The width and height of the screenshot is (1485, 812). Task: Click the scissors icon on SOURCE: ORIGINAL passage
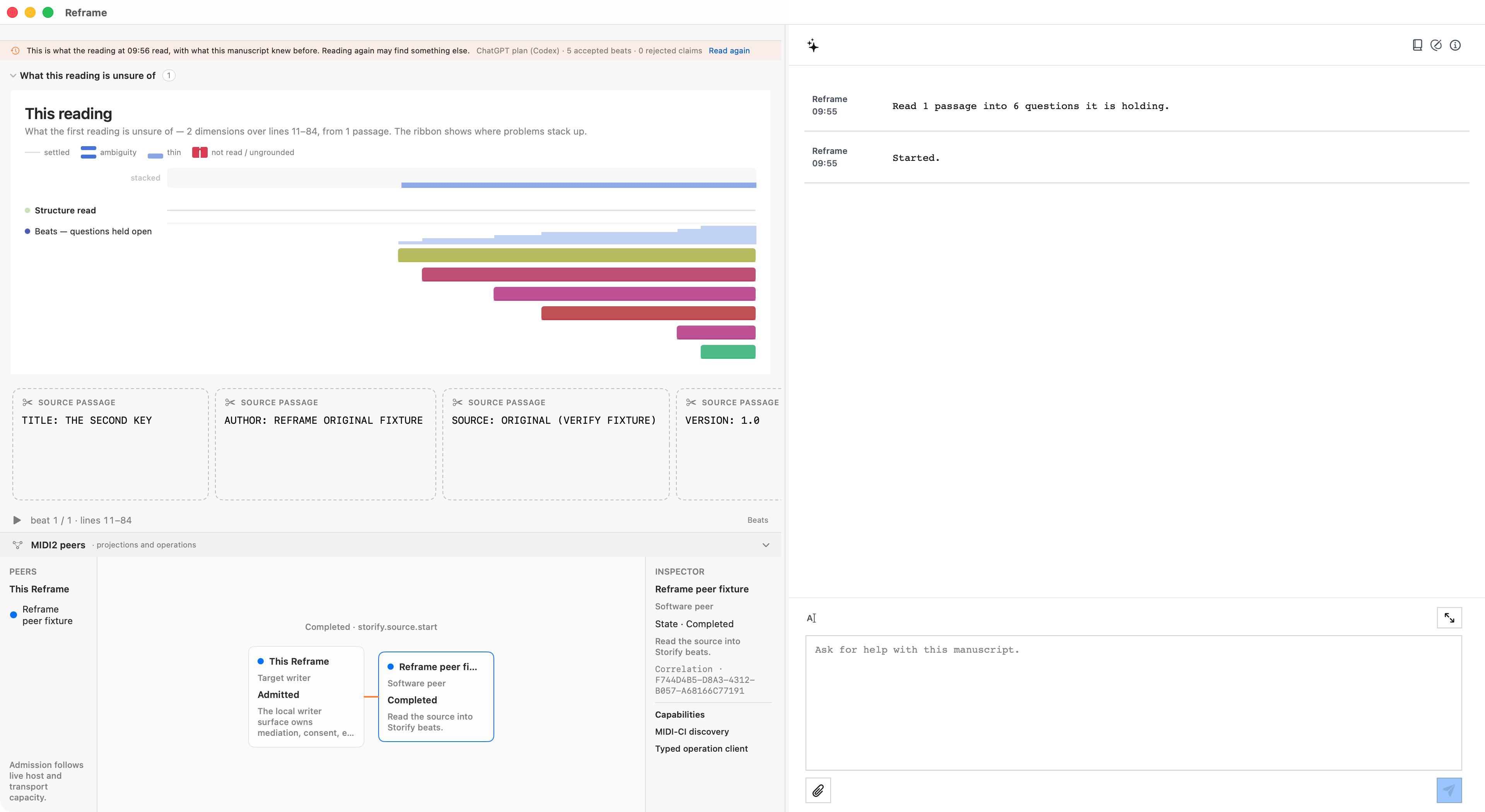457,402
